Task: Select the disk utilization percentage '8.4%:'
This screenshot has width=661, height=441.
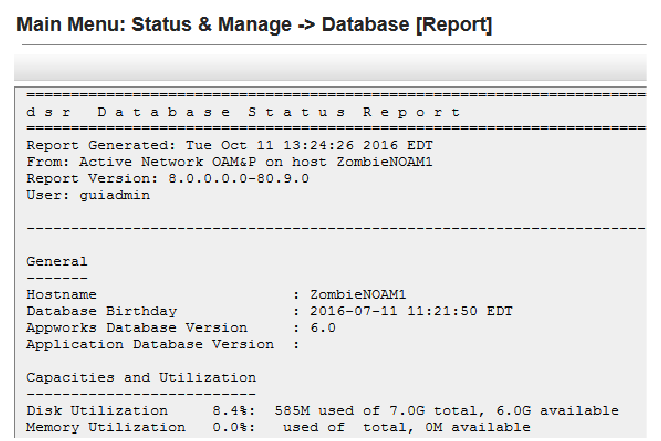Action: [234, 411]
